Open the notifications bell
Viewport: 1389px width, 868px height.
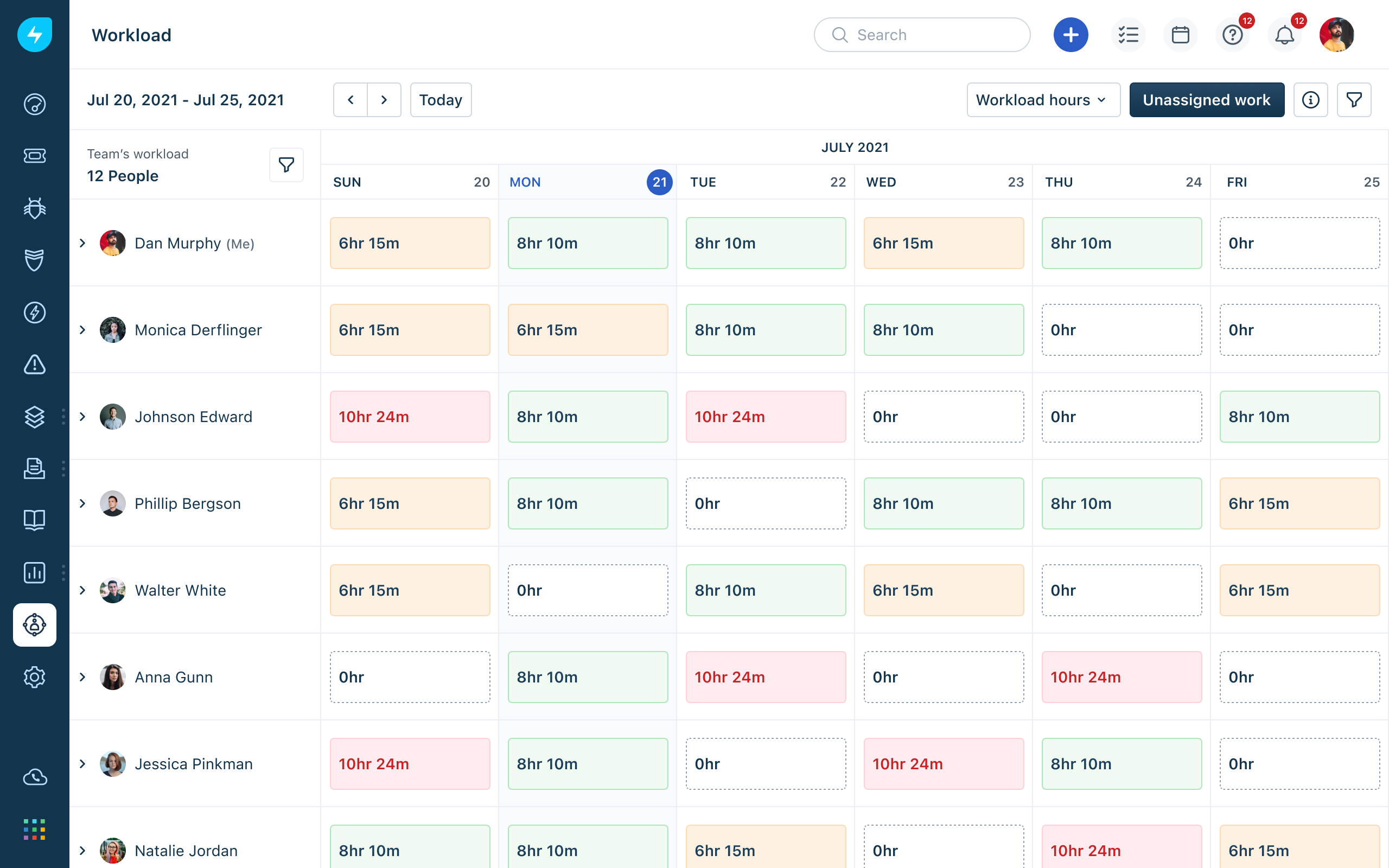tap(1284, 35)
